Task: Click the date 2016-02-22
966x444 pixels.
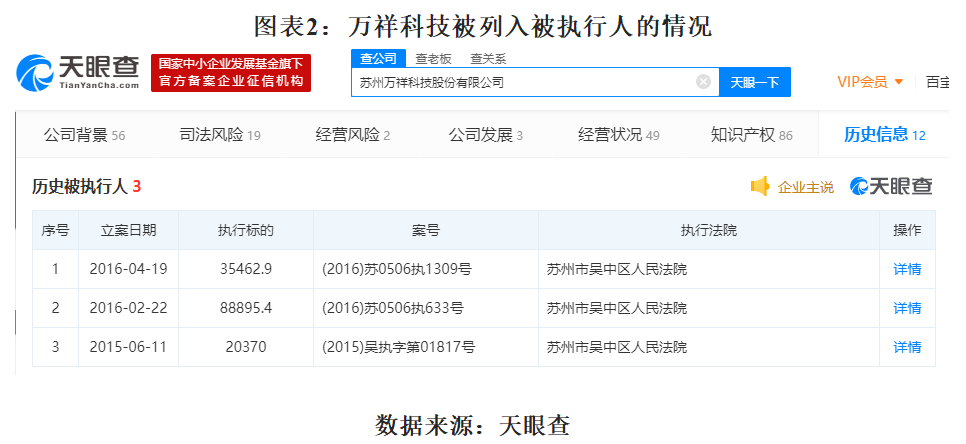Action: coord(128,308)
